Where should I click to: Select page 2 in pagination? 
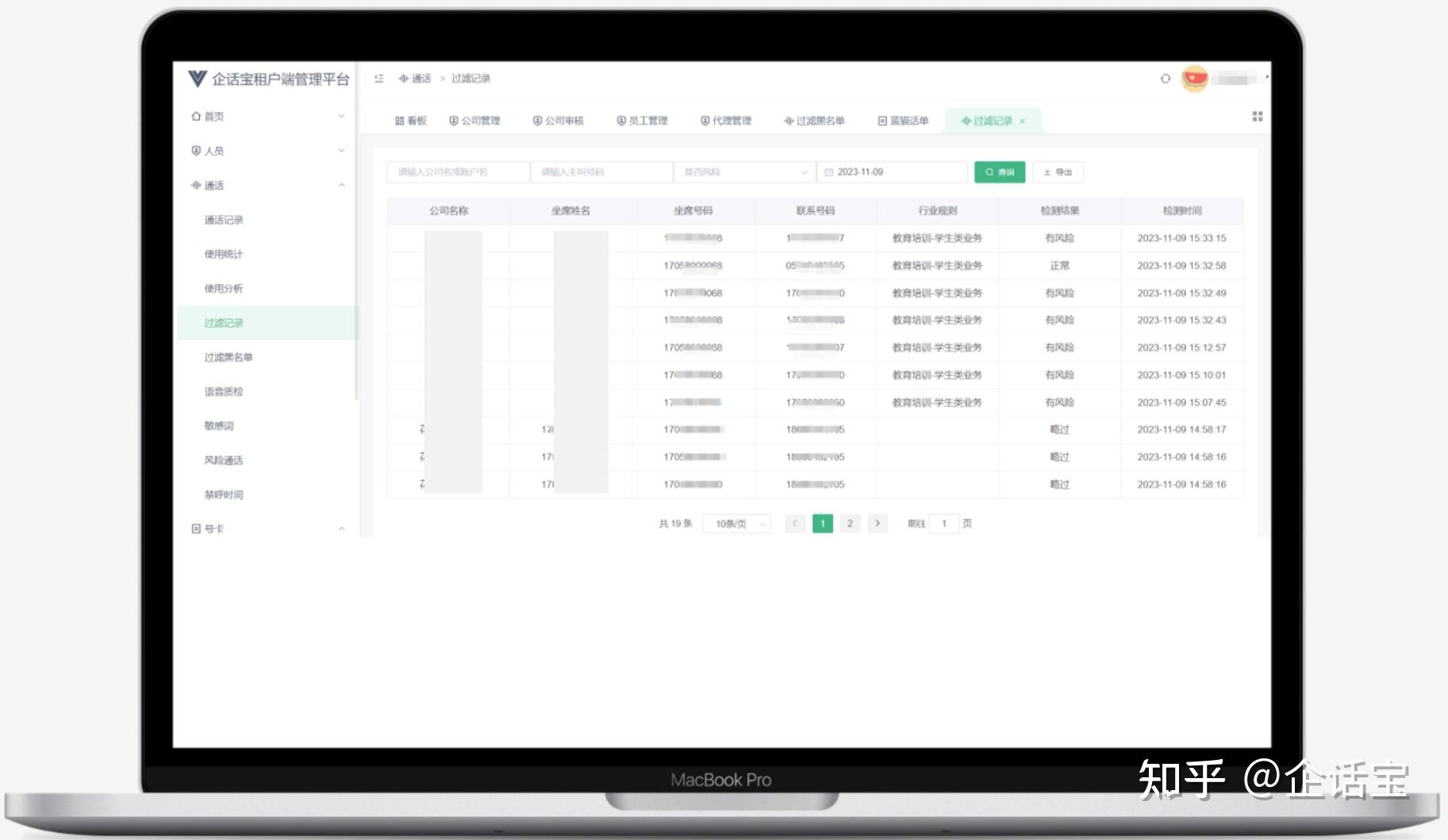pyautogui.click(x=850, y=524)
